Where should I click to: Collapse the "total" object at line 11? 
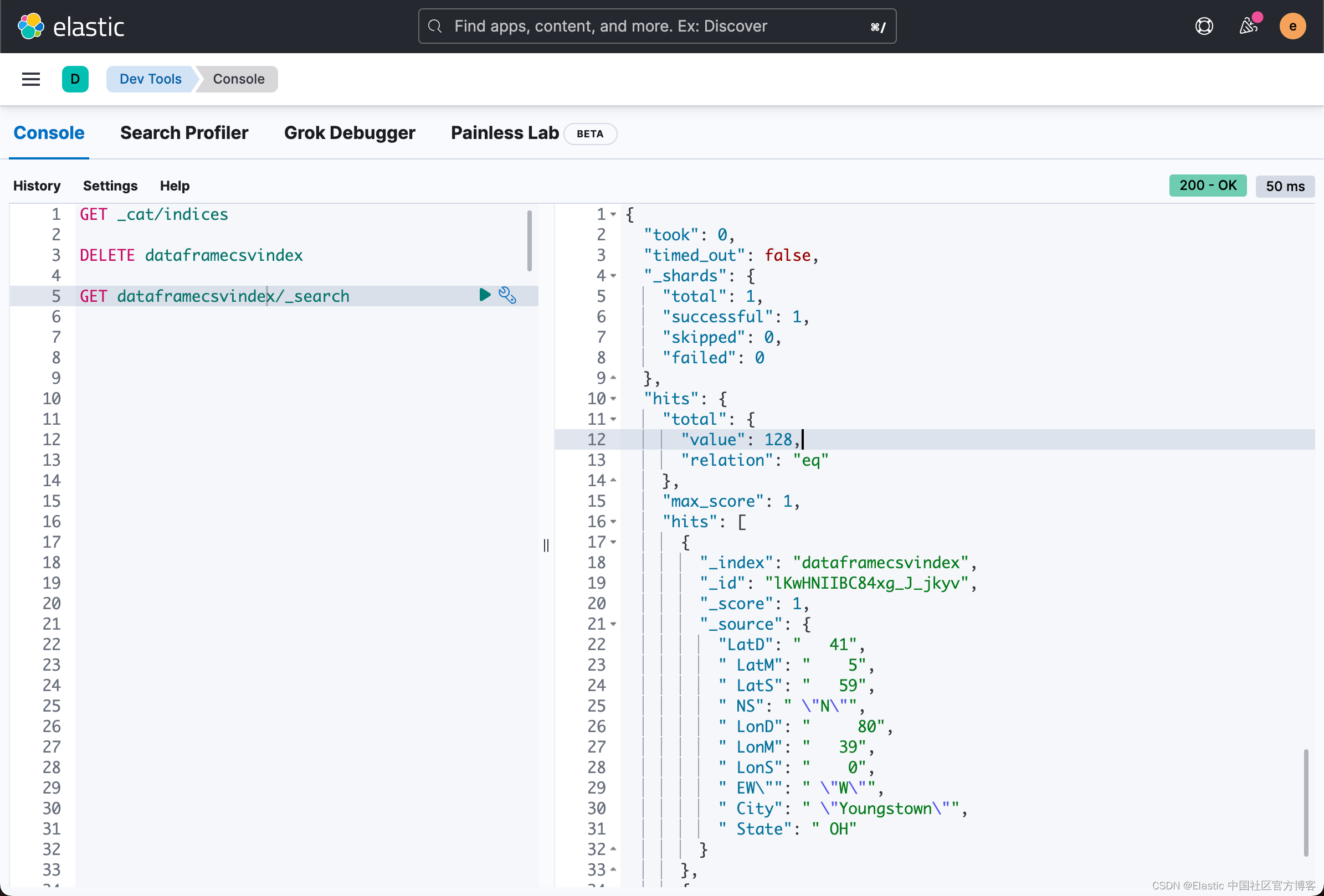pyautogui.click(x=614, y=419)
